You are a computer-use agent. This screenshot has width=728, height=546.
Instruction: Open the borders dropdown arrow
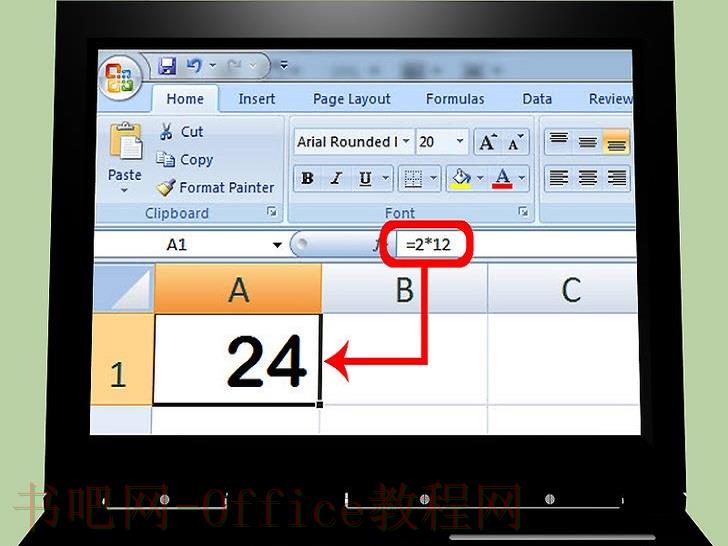pyautogui.click(x=433, y=178)
